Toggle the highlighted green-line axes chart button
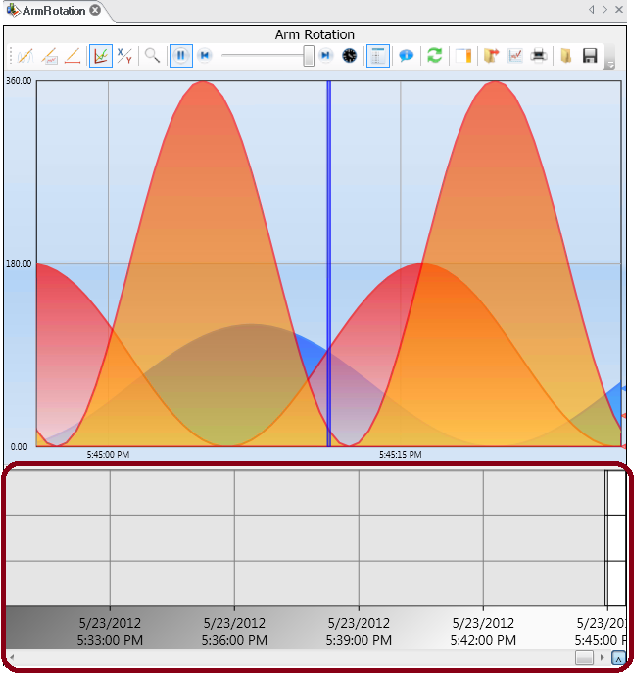This screenshot has height=676, width=637. pos(100,56)
